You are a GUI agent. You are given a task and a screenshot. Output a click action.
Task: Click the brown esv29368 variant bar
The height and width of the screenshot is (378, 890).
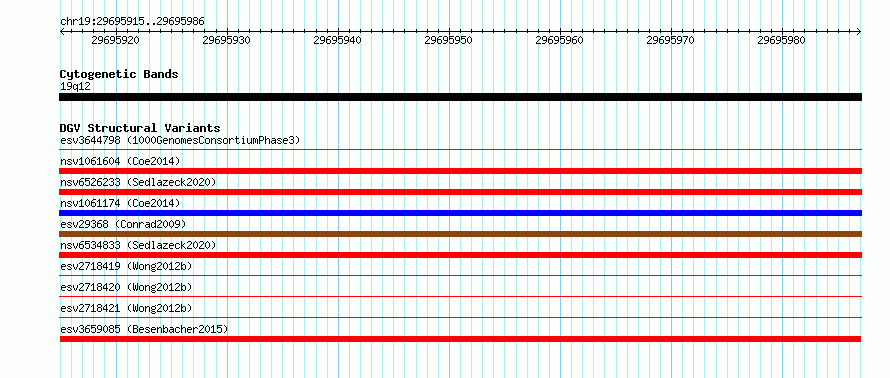[x=460, y=234]
